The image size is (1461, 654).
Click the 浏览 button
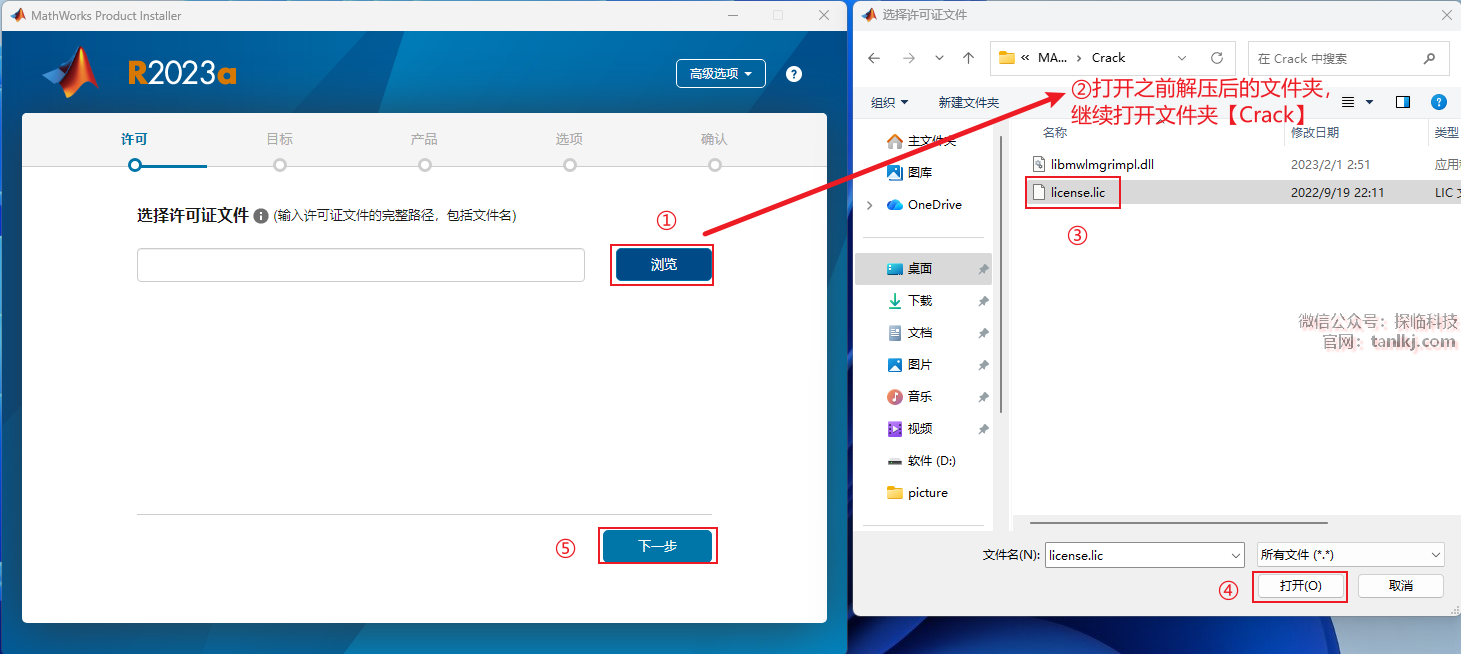tap(664, 265)
